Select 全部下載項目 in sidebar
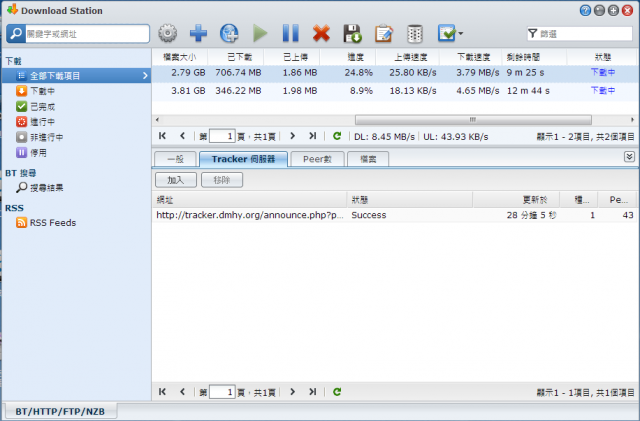Viewport: 640px width, 421px height. [x=77, y=76]
